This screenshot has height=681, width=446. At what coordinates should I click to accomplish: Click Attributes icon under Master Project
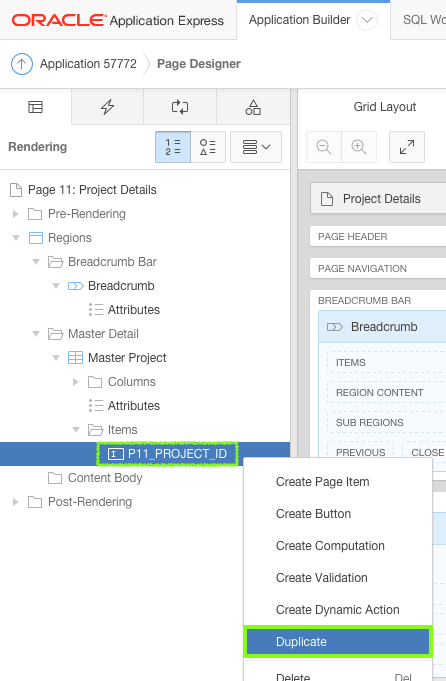(x=96, y=406)
